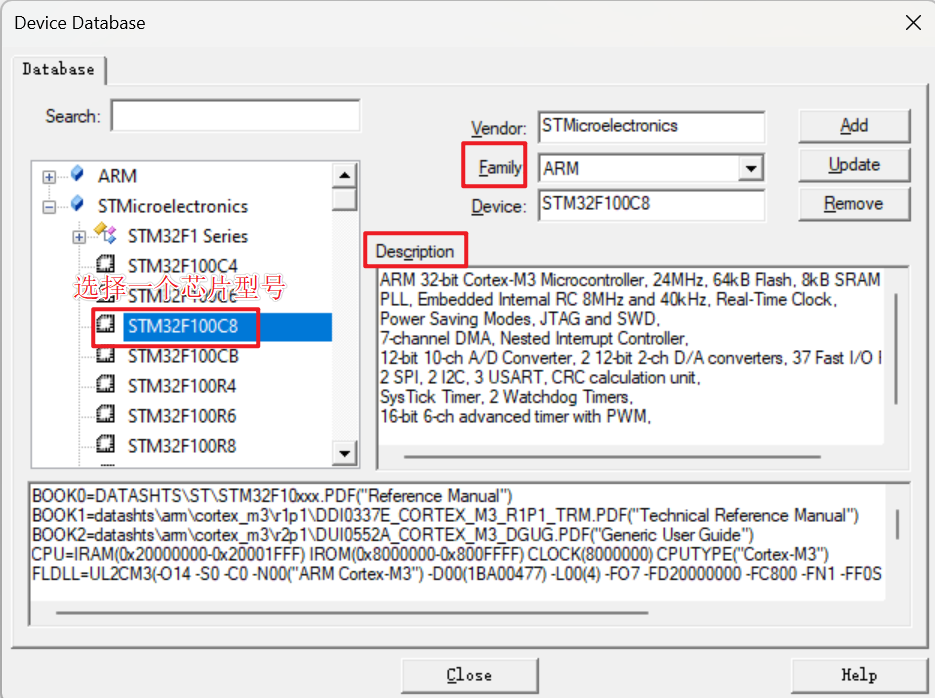
Task: Click description line '2 SPI, 2 I2C, 3 USART'
Action: click(540, 377)
